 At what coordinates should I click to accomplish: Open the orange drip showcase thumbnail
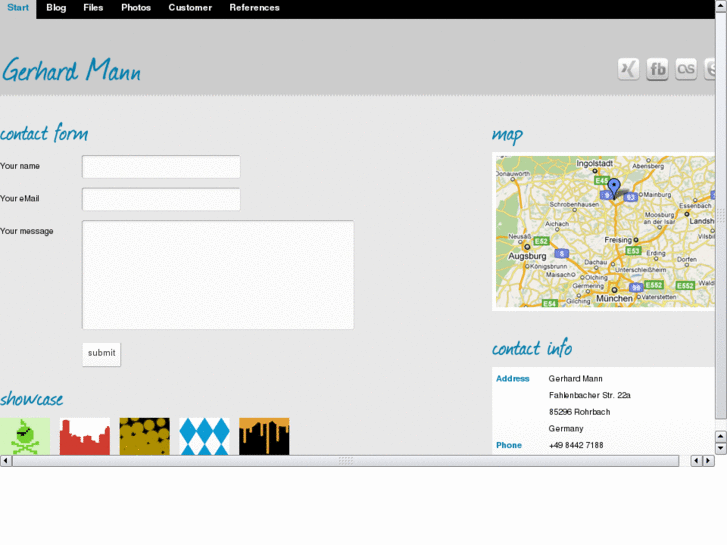[x=264, y=436]
